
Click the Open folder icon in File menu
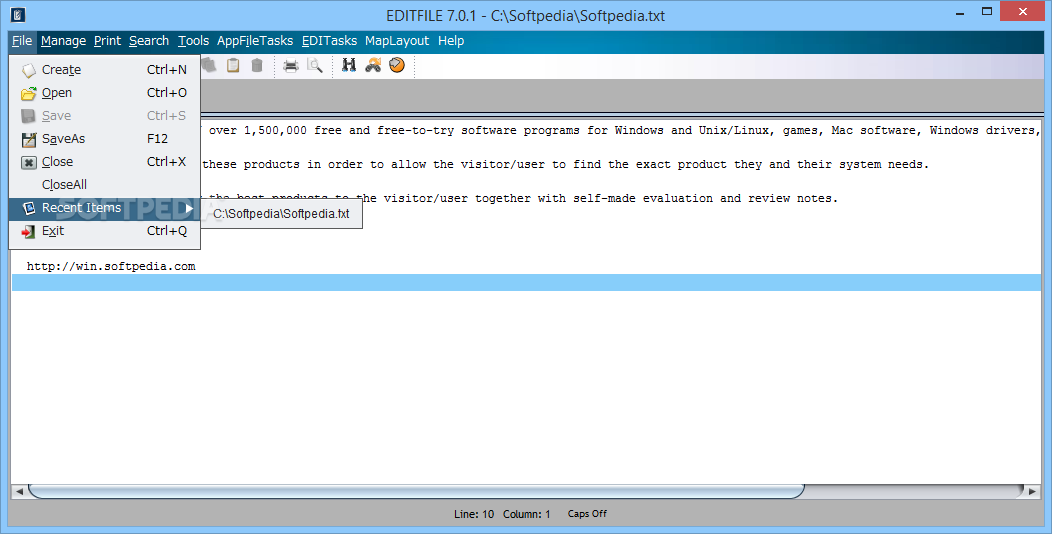[28, 93]
